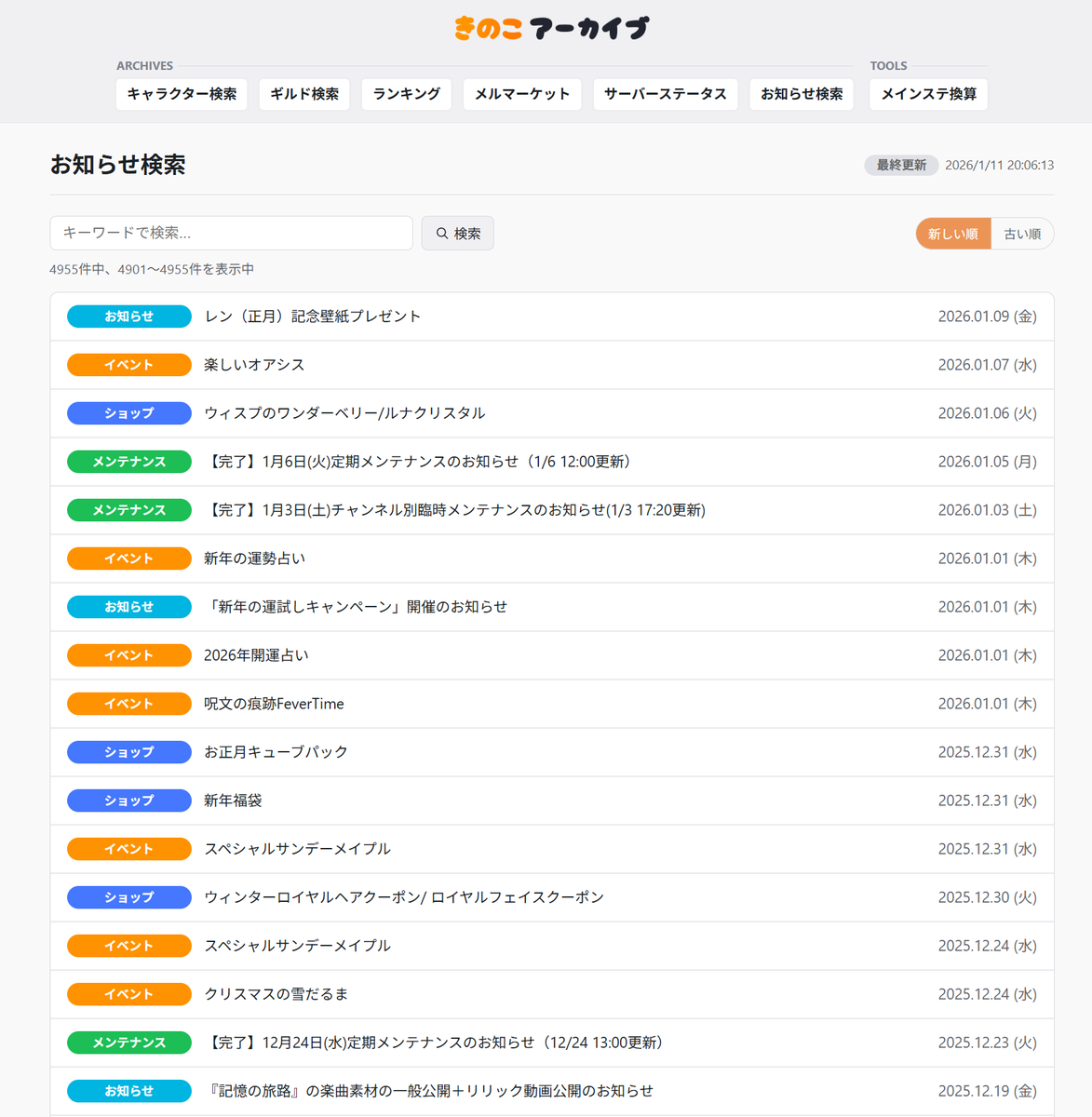Open 呪文の痕跡FeverTime event
Screen dimensions: 1092x1117
(552, 704)
